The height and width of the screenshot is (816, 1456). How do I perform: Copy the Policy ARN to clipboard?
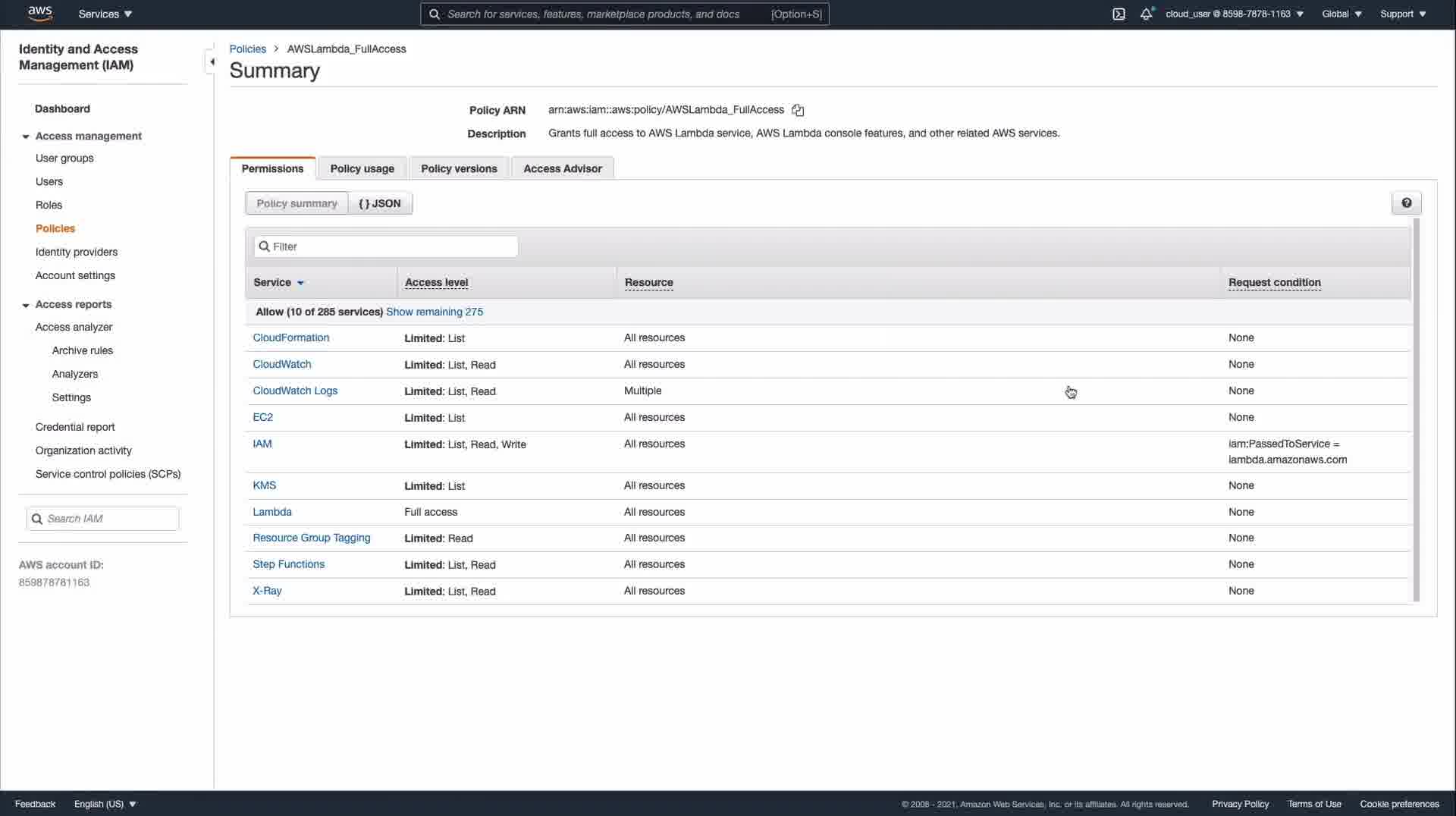click(798, 110)
